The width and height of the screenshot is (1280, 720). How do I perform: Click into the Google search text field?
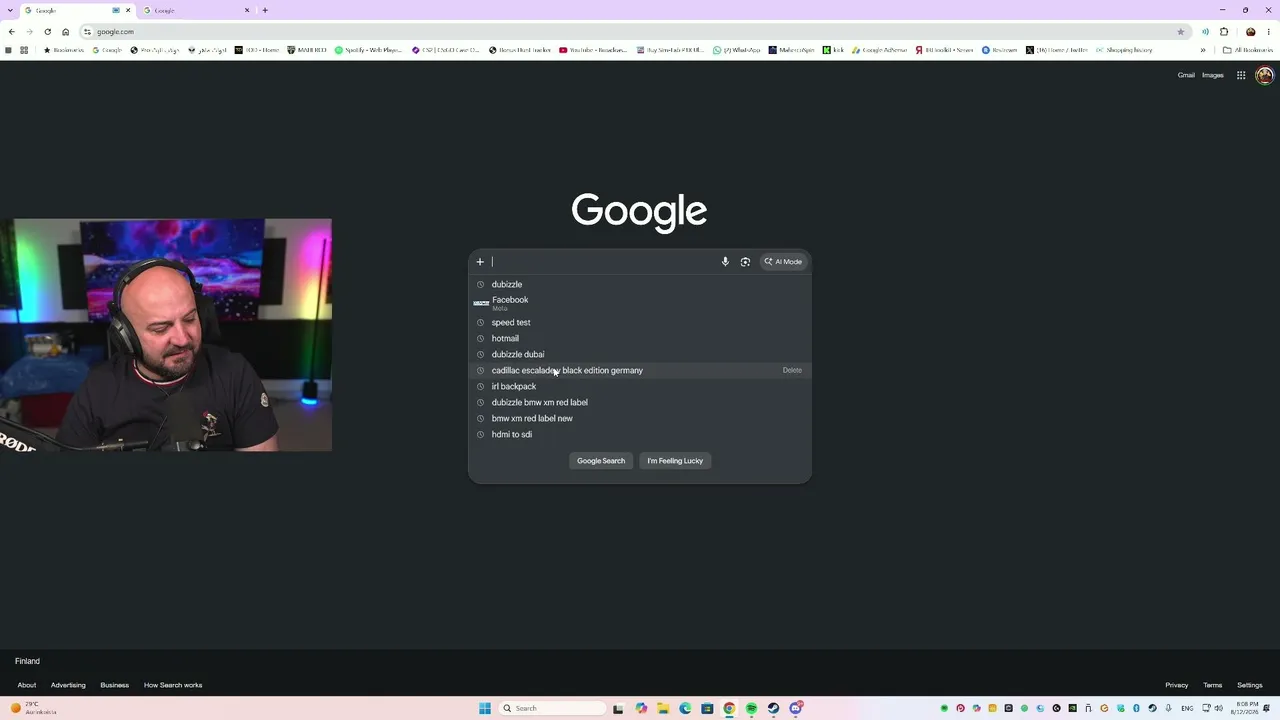click(x=603, y=262)
